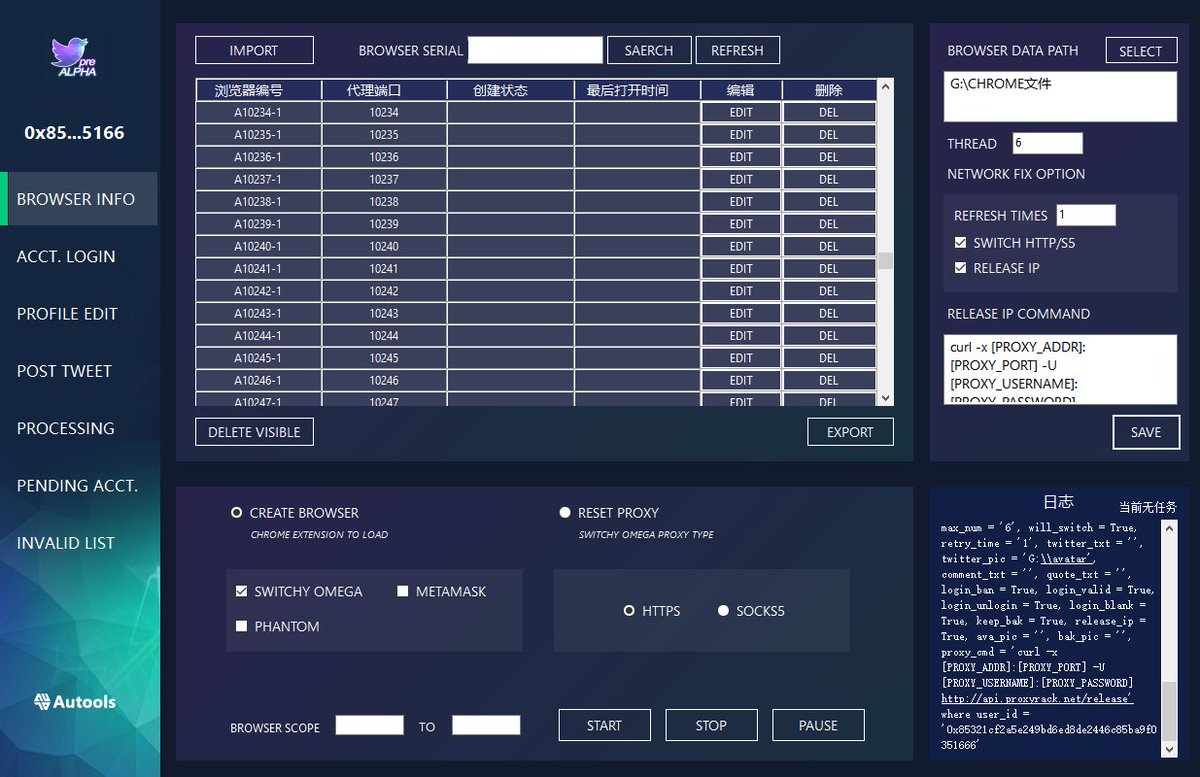Click the A10241-1 serial cell
Image resolution: width=1200 pixels, height=777 pixels.
[x=258, y=268]
